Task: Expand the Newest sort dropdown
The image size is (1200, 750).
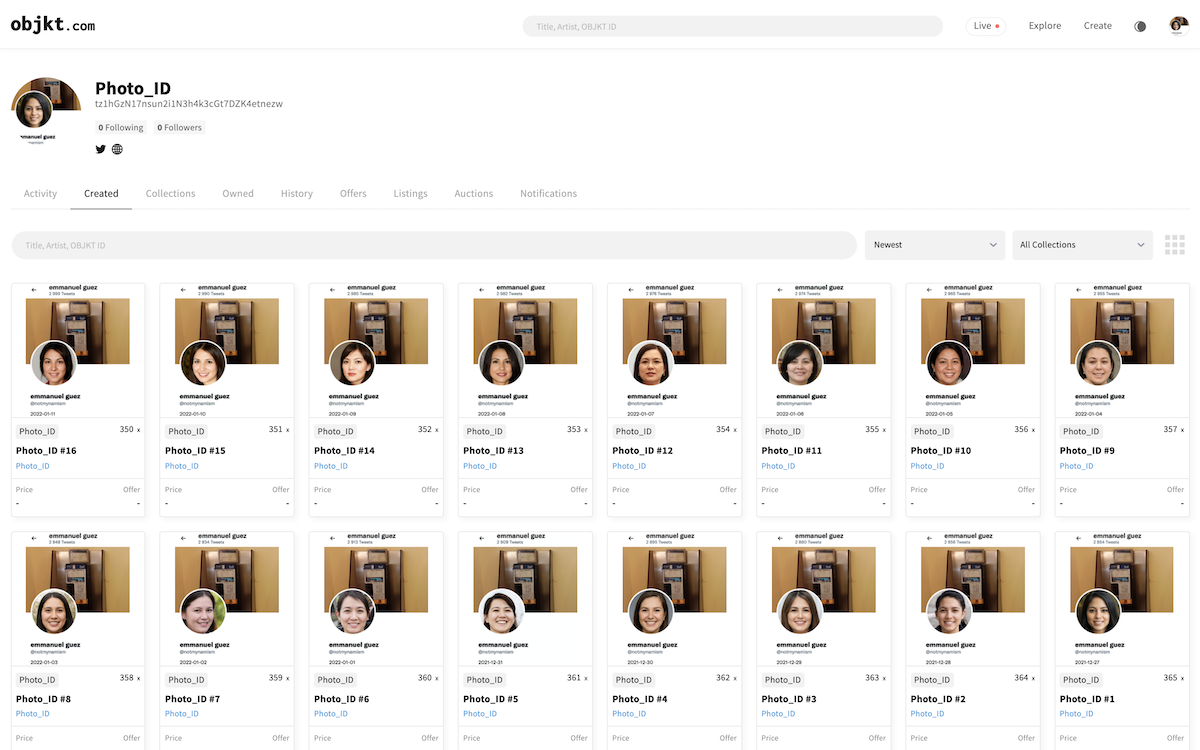Action: pos(935,245)
